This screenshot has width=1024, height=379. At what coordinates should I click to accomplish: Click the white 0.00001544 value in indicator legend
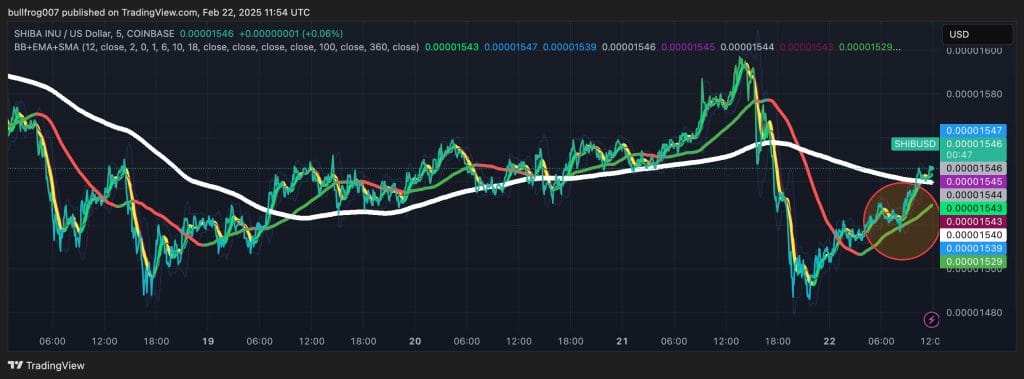747,47
